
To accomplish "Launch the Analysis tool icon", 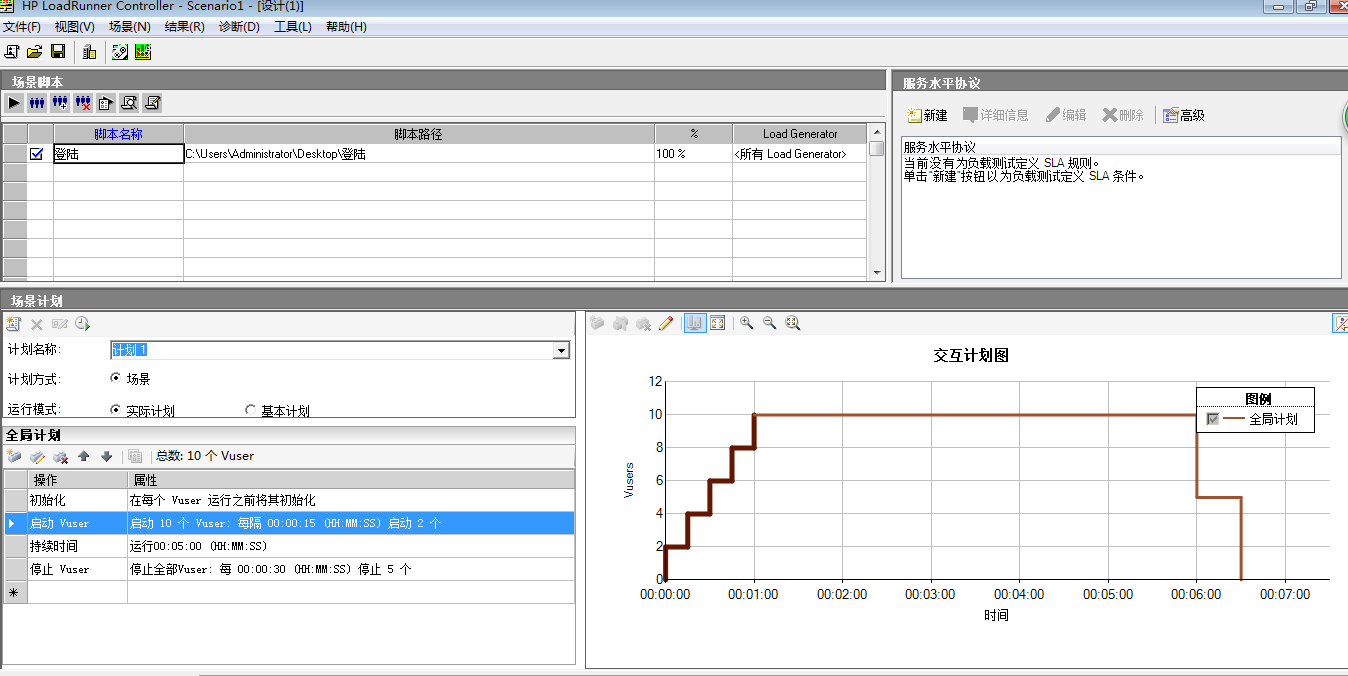I will [x=143, y=51].
